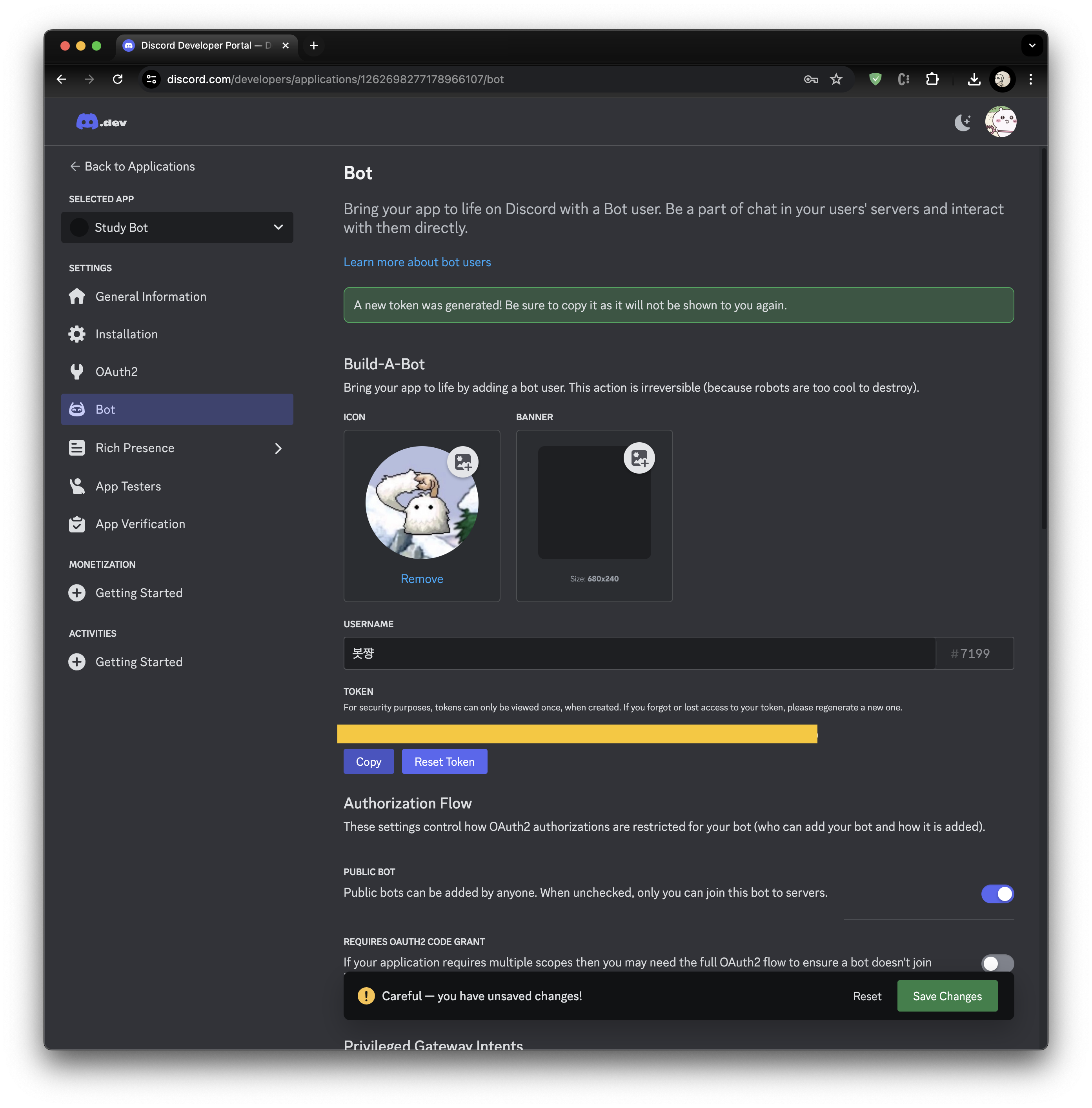Click Save Changes button
The width and height of the screenshot is (1092, 1108).
click(947, 995)
